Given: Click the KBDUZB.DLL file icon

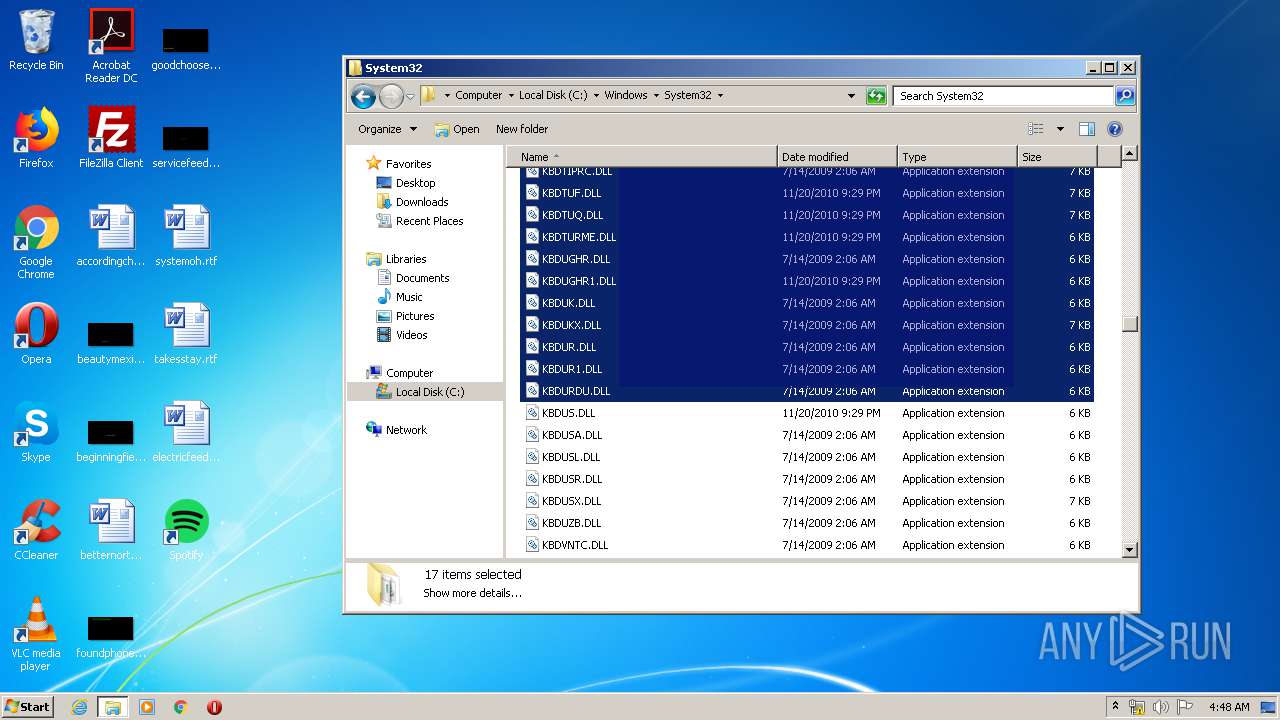Looking at the screenshot, I should click(533, 523).
